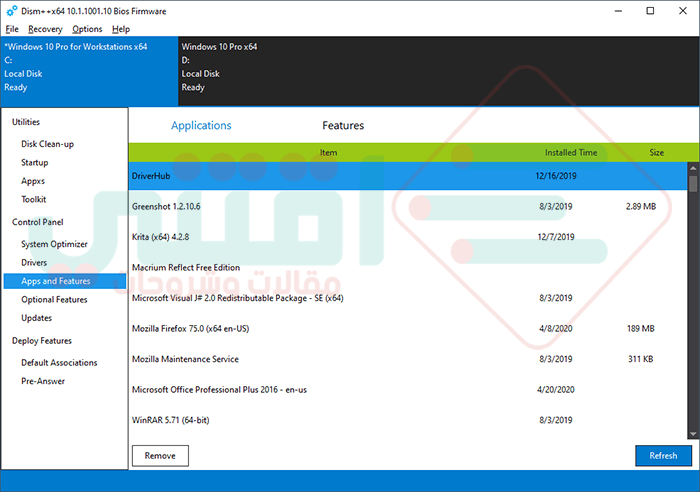
Task: Click the Refresh button
Action: [x=663, y=455]
